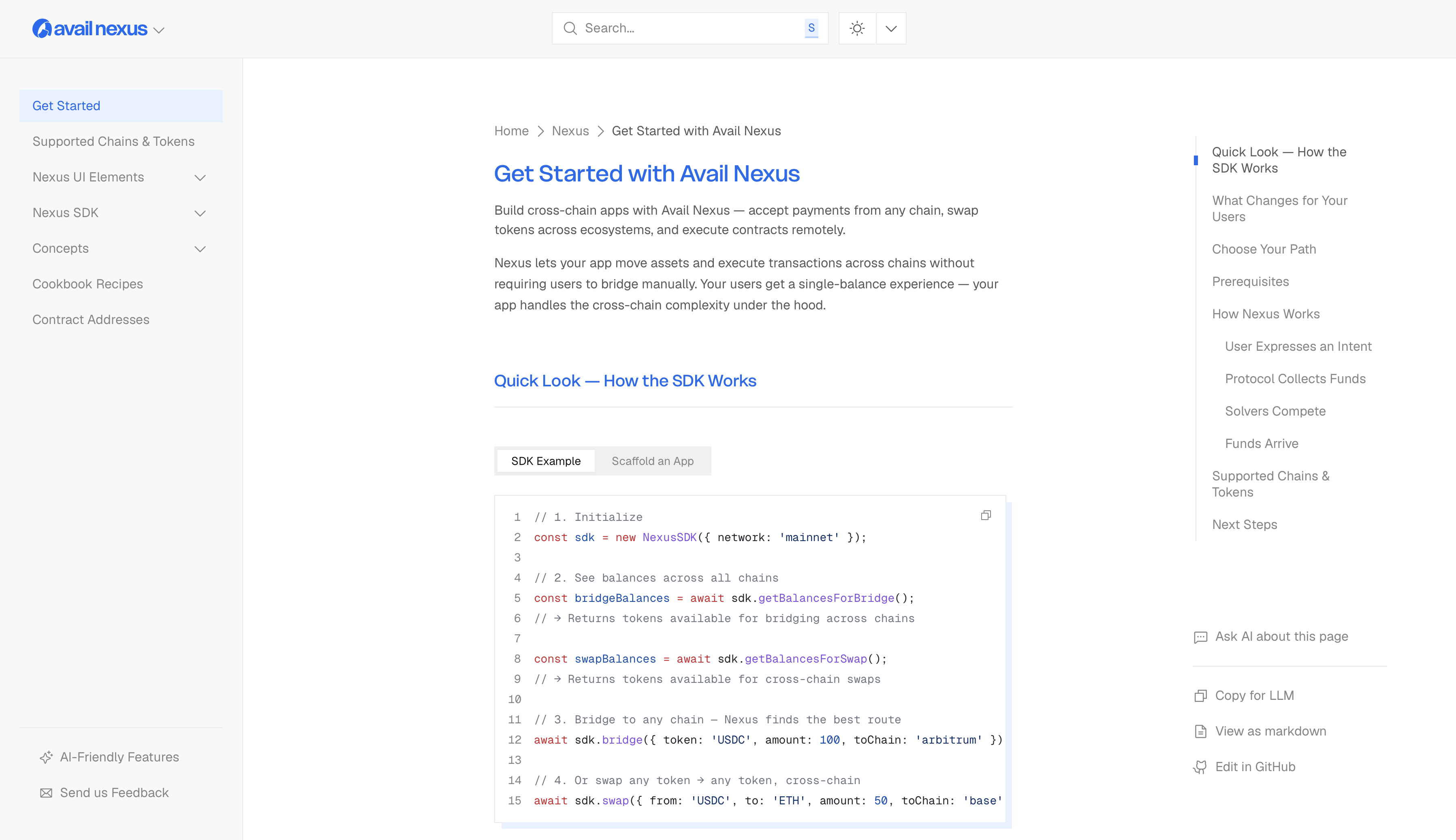Click the '// 1. Initialize' comment line
Screen dimensions: 1456x840
pyautogui.click(x=588, y=517)
